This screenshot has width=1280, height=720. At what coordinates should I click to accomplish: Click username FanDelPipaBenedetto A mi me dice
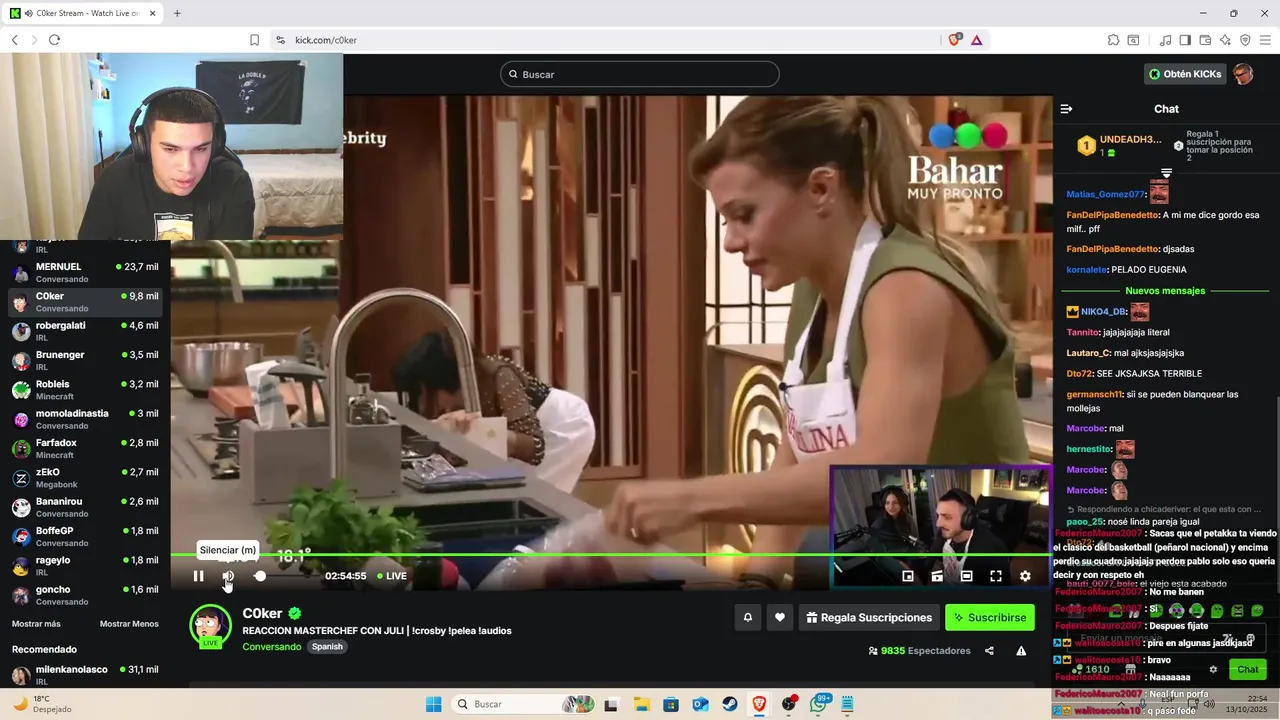tap(1112, 215)
